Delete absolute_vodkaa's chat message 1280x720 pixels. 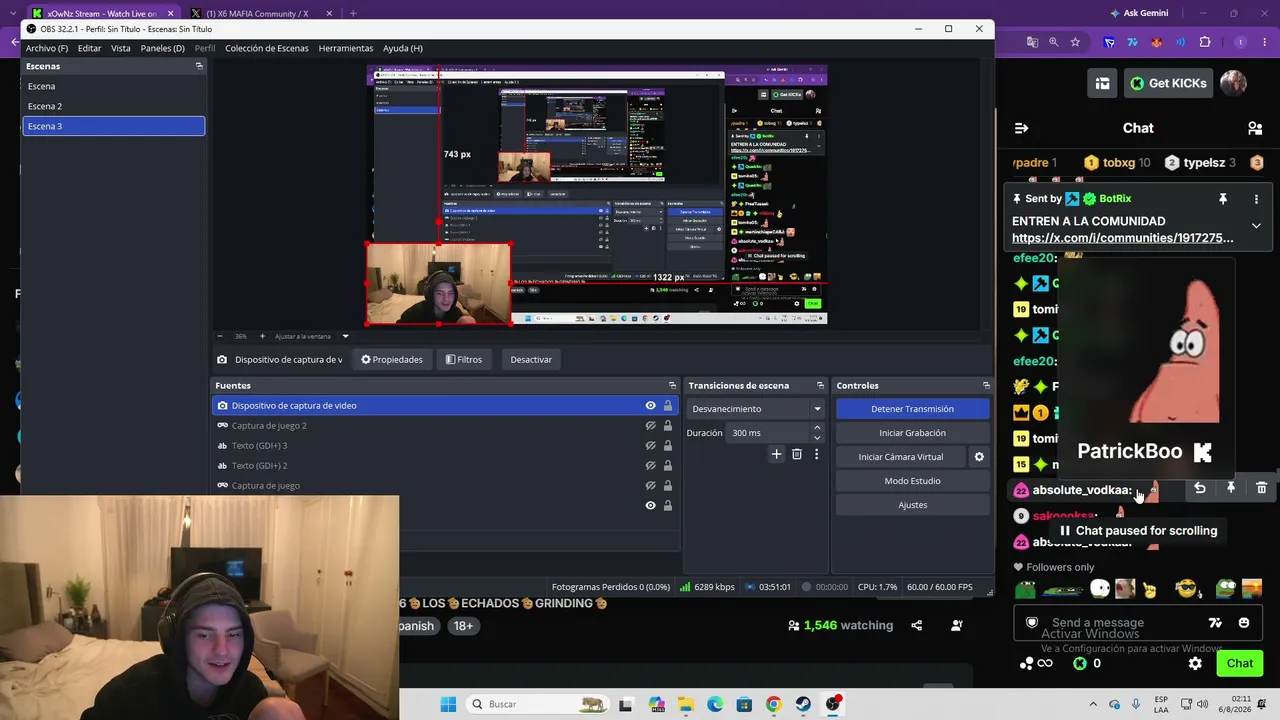(x=1261, y=488)
